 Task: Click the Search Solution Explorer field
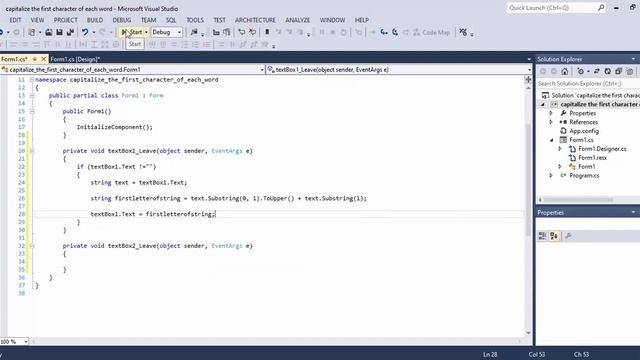(587, 83)
